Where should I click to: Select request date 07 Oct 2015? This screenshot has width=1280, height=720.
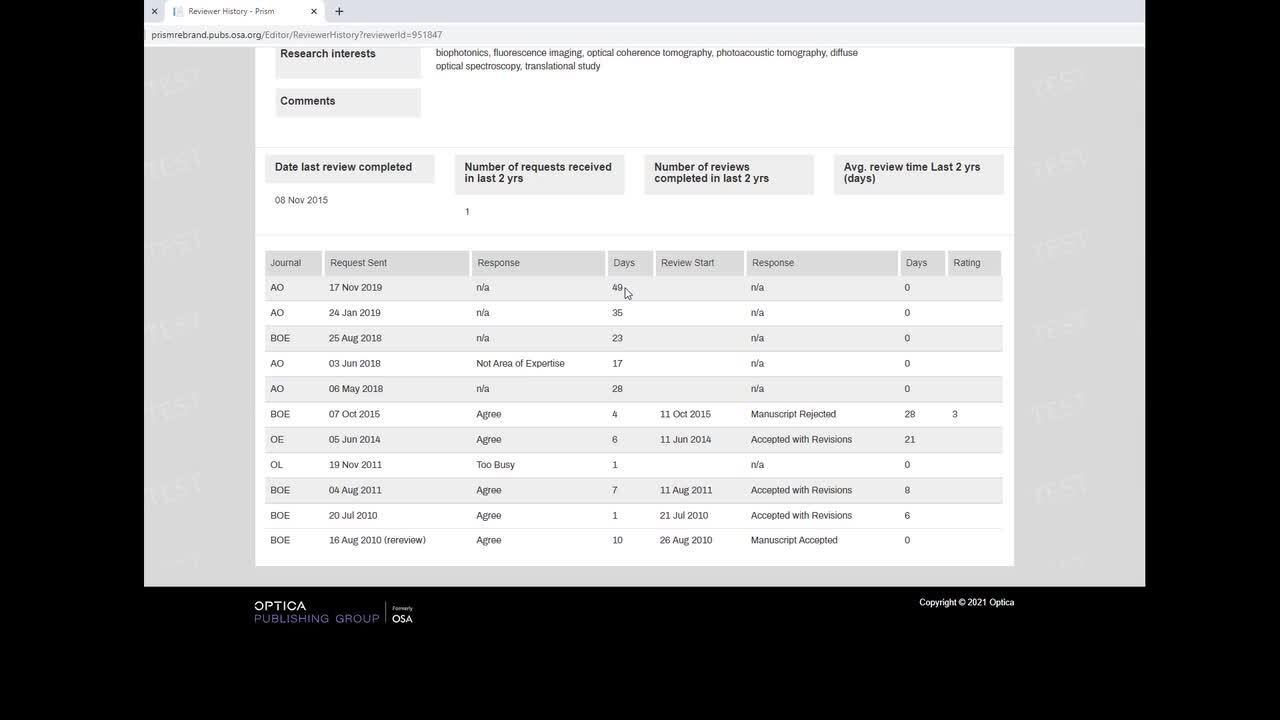[354, 414]
